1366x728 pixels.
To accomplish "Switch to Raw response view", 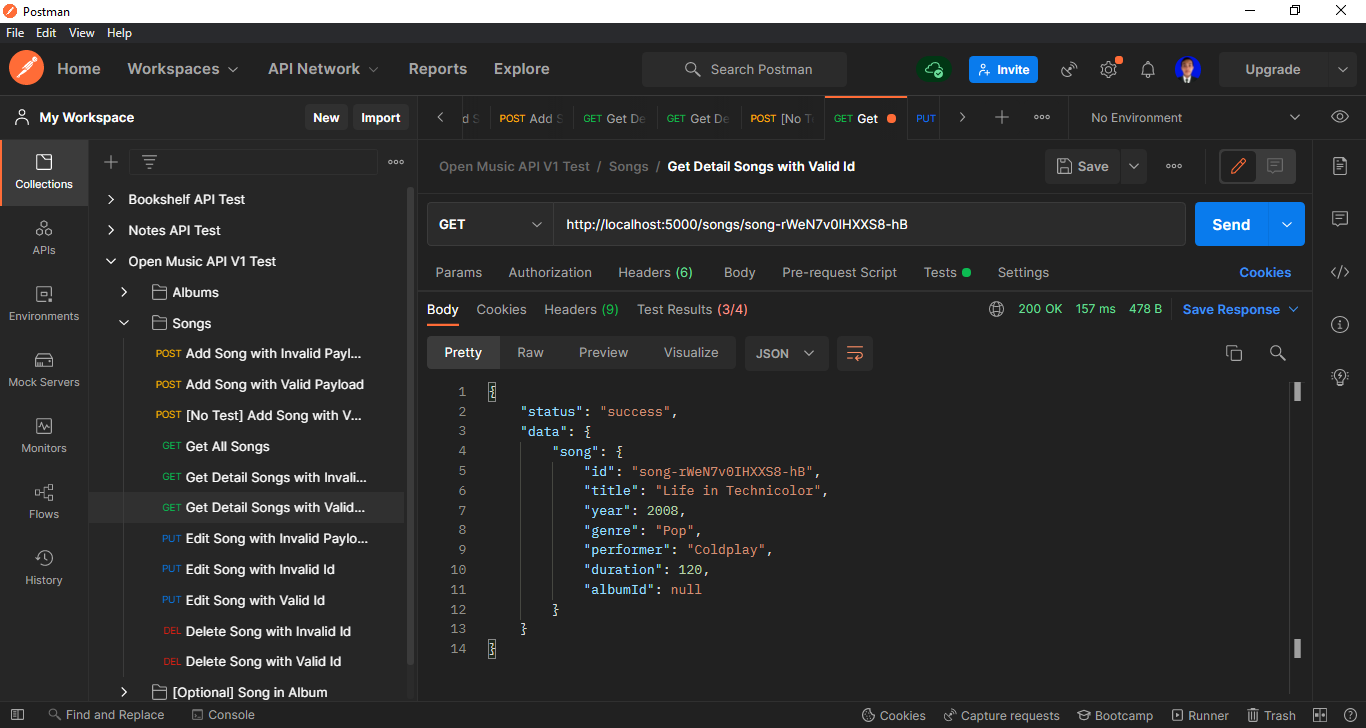I will tap(530, 353).
